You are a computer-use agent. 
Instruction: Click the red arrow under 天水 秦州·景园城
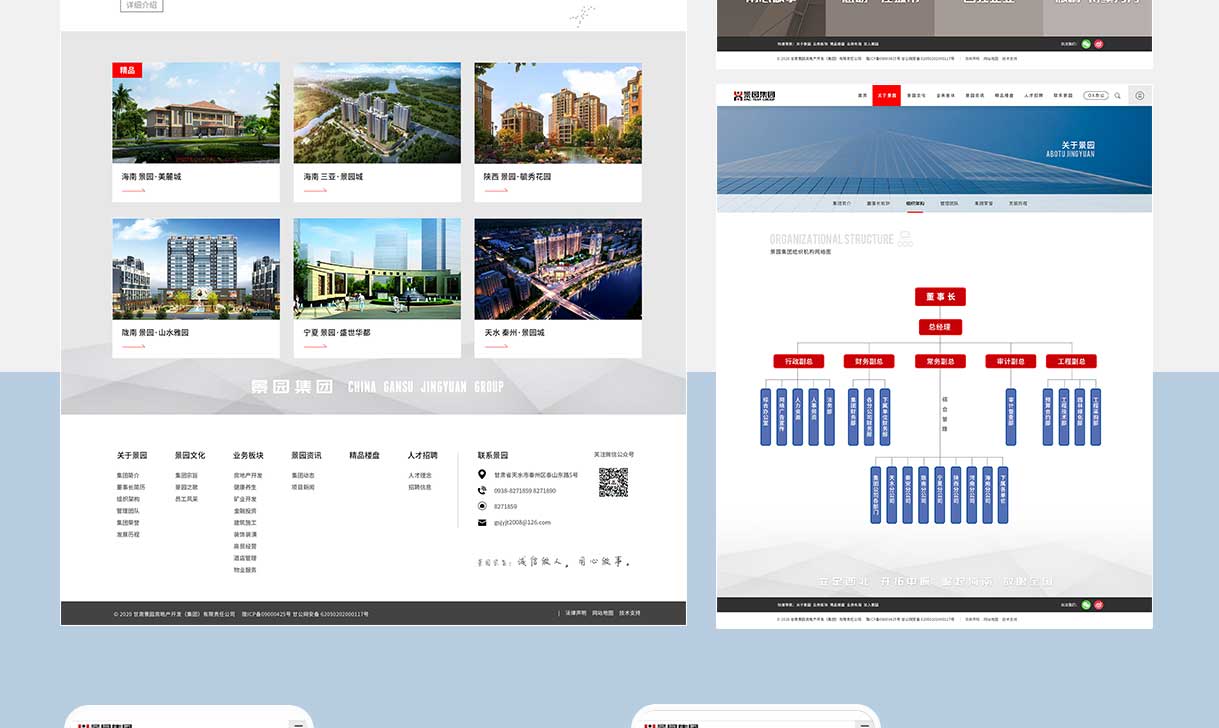click(496, 346)
